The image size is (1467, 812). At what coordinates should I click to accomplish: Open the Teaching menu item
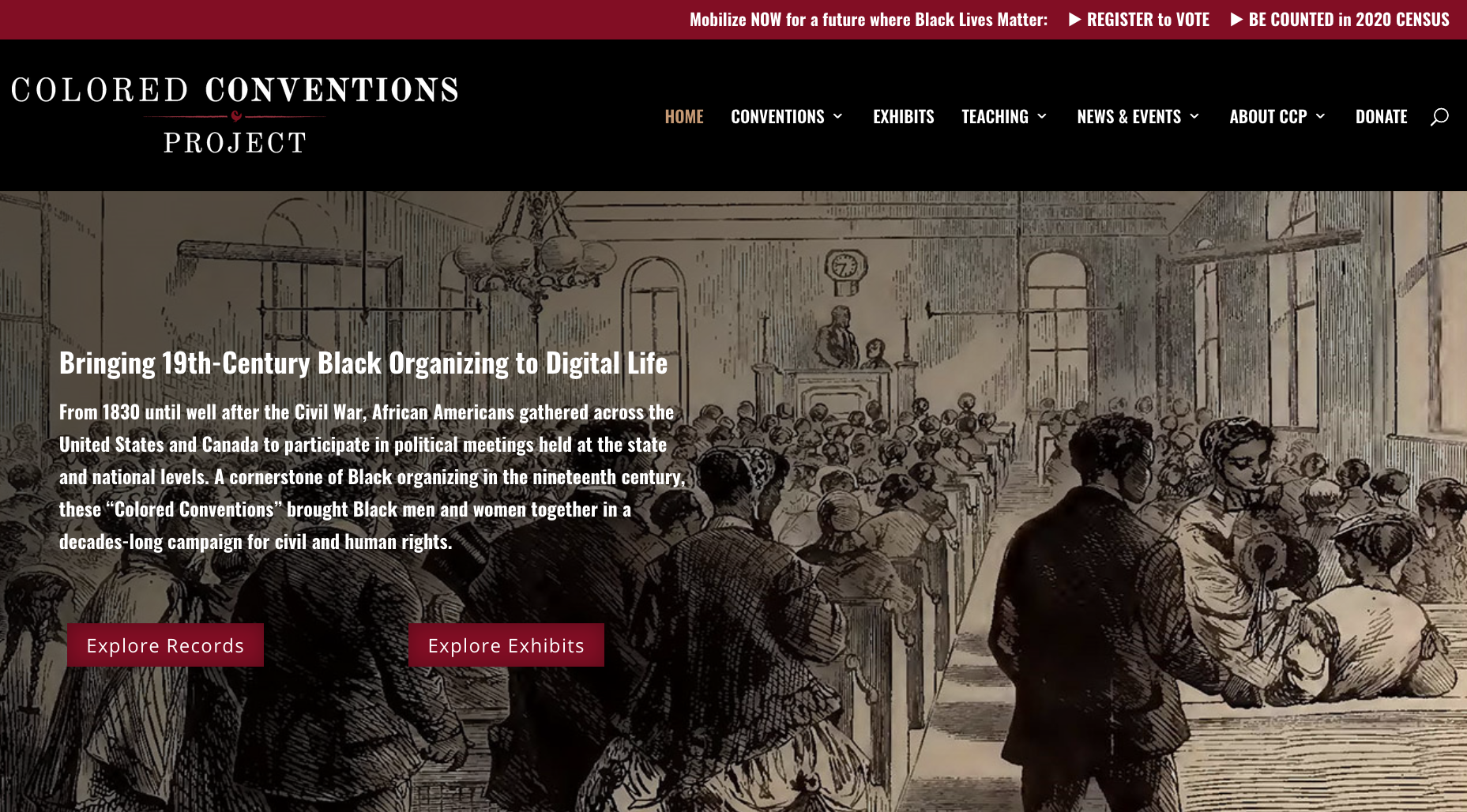tap(995, 117)
